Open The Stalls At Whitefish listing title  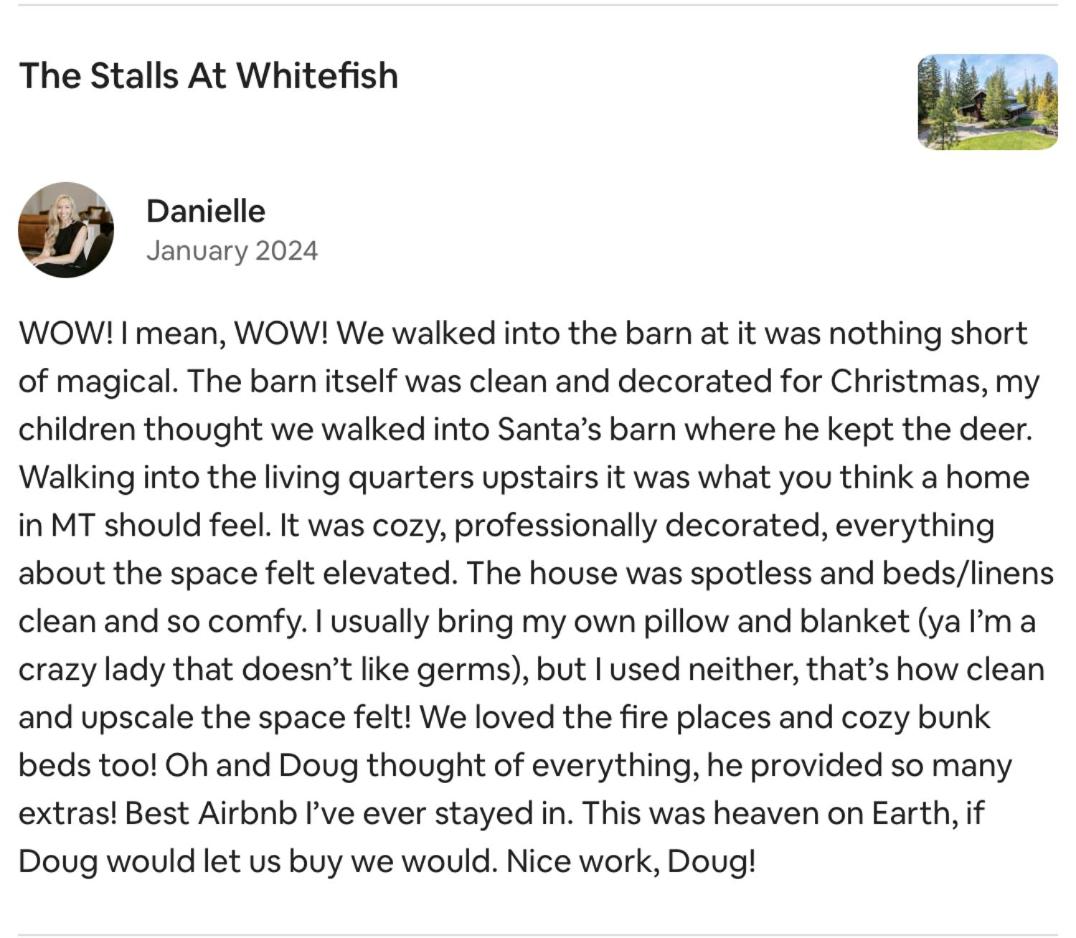tap(209, 75)
